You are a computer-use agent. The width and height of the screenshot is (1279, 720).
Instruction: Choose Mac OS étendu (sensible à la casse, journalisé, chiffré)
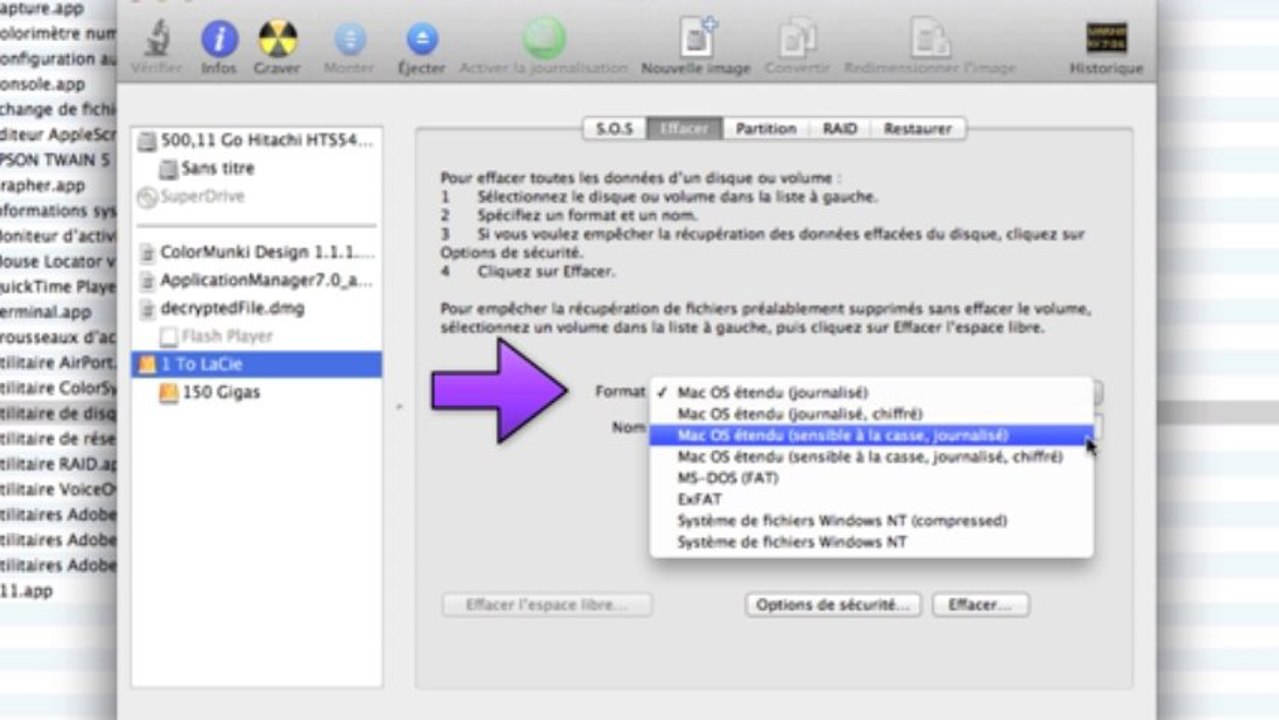871,456
